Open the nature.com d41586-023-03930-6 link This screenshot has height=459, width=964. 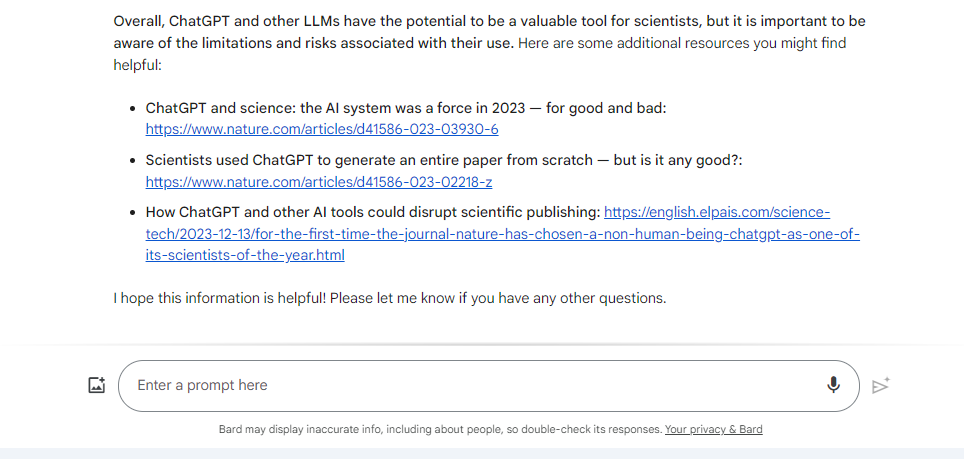(322, 130)
